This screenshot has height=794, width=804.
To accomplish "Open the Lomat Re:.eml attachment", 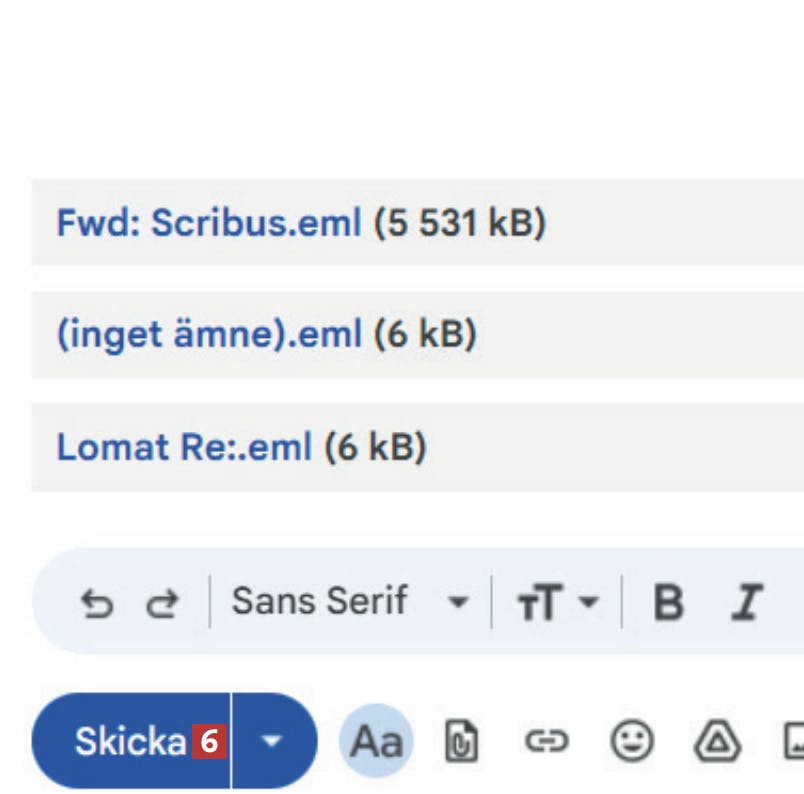I will click(x=184, y=447).
